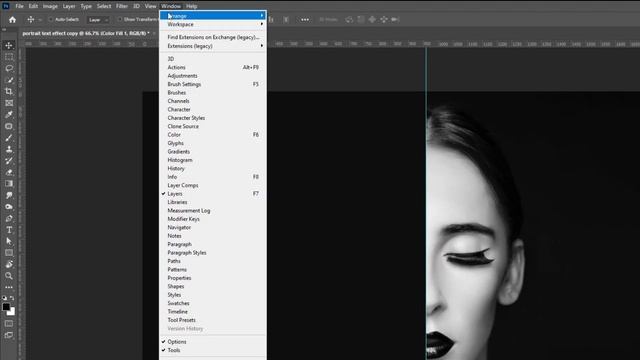Screen dimensions: 640x360
Task: Click the foreground black color swatch
Action: pyautogui.click(x=6, y=307)
